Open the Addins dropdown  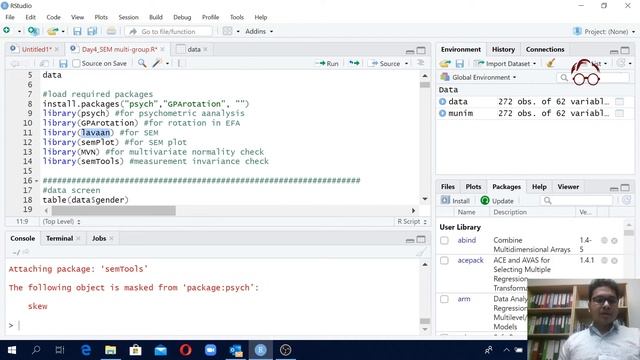(259, 31)
